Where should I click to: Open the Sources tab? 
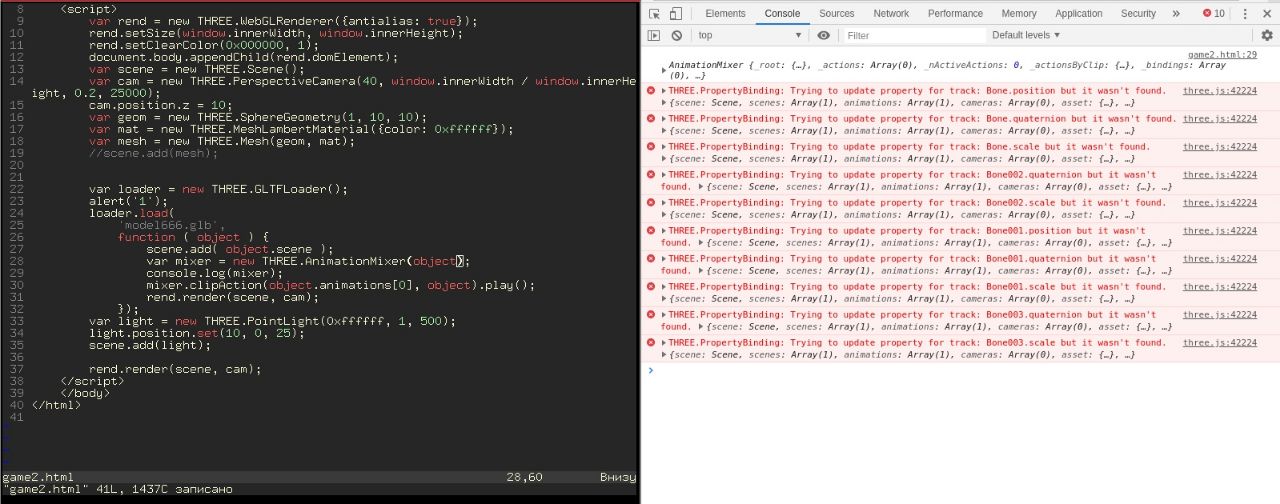pos(836,13)
